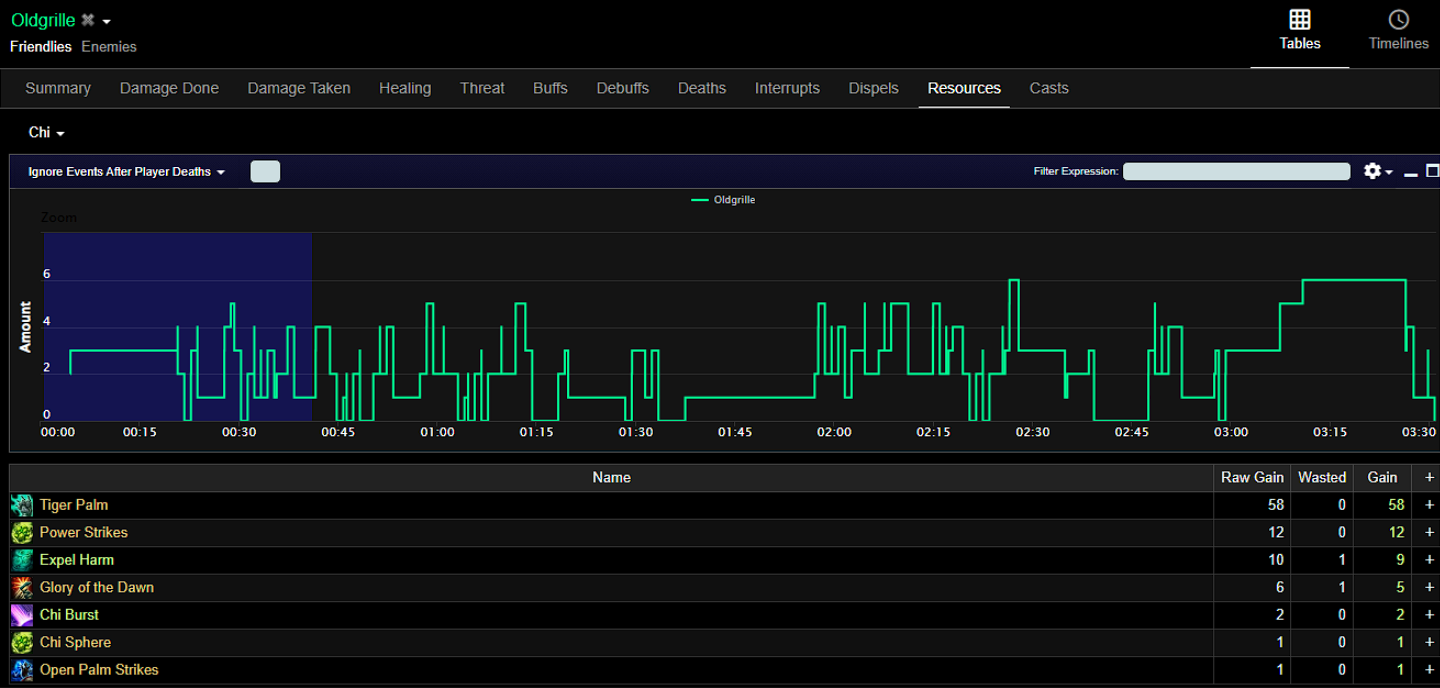Open the Oldgrille name dropdown arrow
Screen dimensions: 1440x688
coord(107,20)
